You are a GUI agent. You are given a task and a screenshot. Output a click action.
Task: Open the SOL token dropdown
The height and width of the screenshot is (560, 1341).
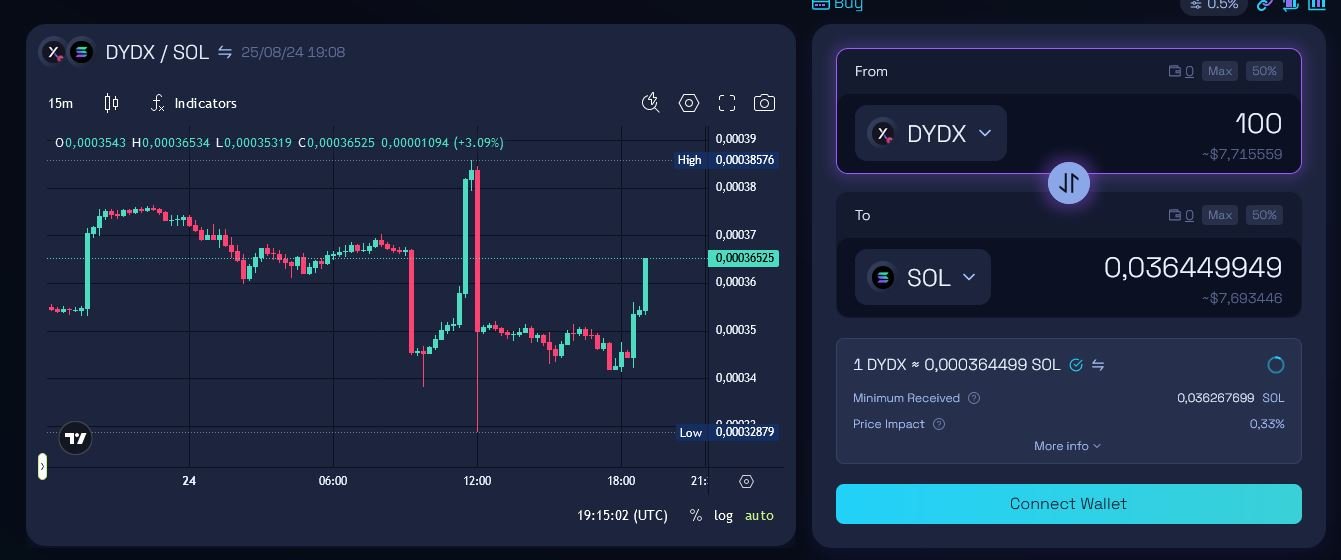coord(922,277)
